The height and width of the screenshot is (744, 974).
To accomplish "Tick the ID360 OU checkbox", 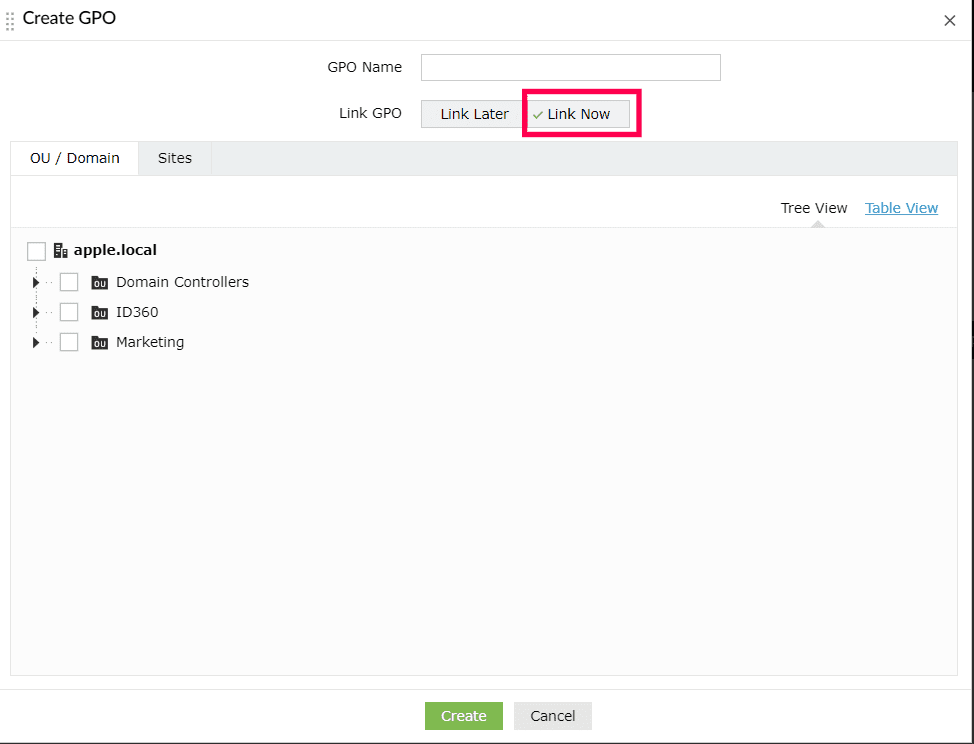I will click(x=69, y=312).
